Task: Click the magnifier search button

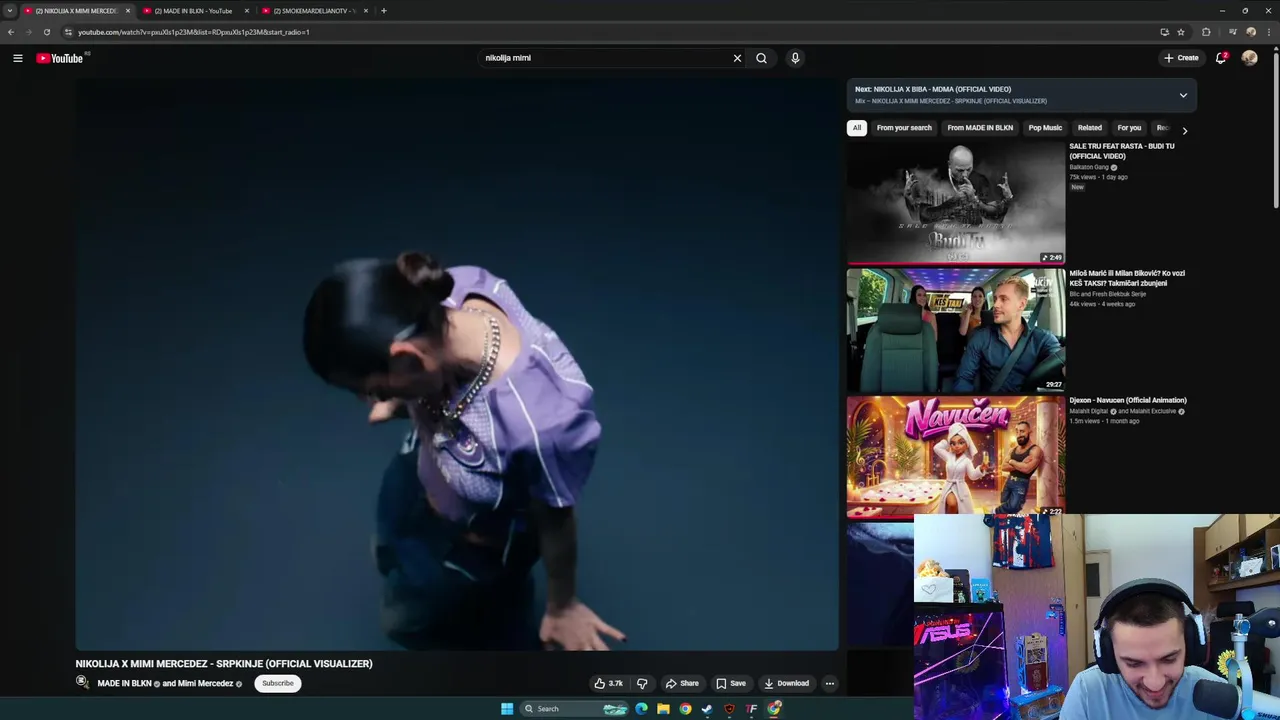Action: (761, 58)
